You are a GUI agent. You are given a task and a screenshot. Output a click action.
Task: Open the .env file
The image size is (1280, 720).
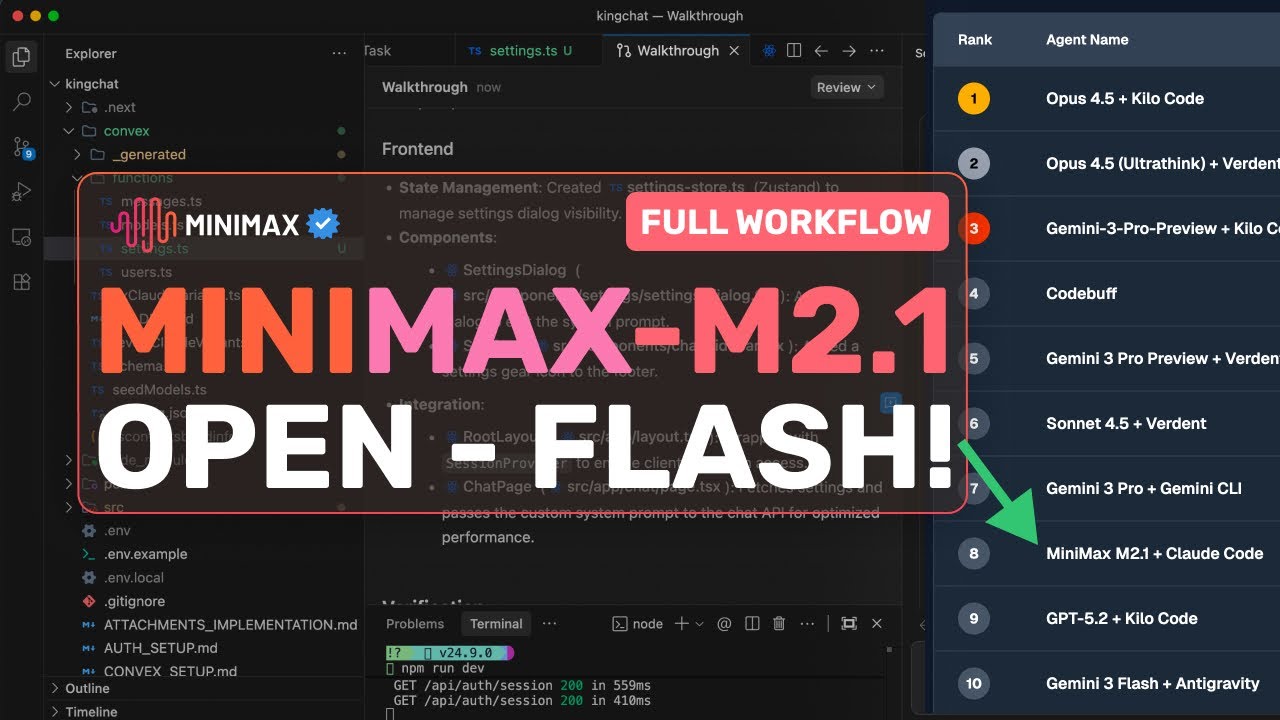[117, 530]
